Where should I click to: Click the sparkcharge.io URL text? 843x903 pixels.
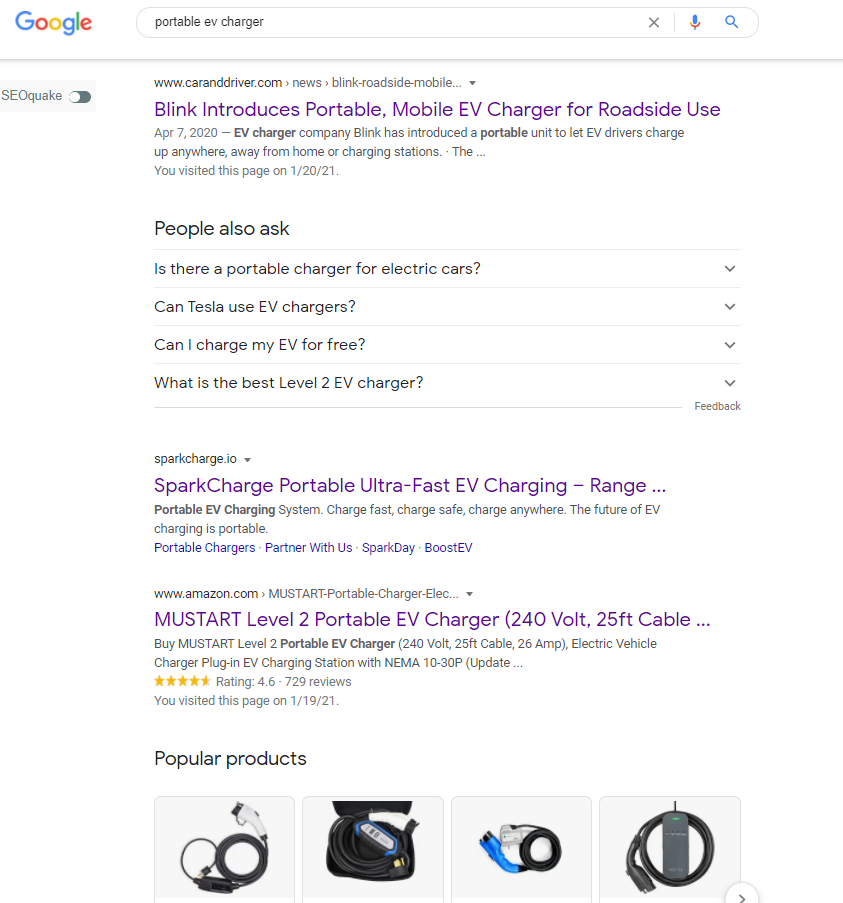(x=195, y=459)
